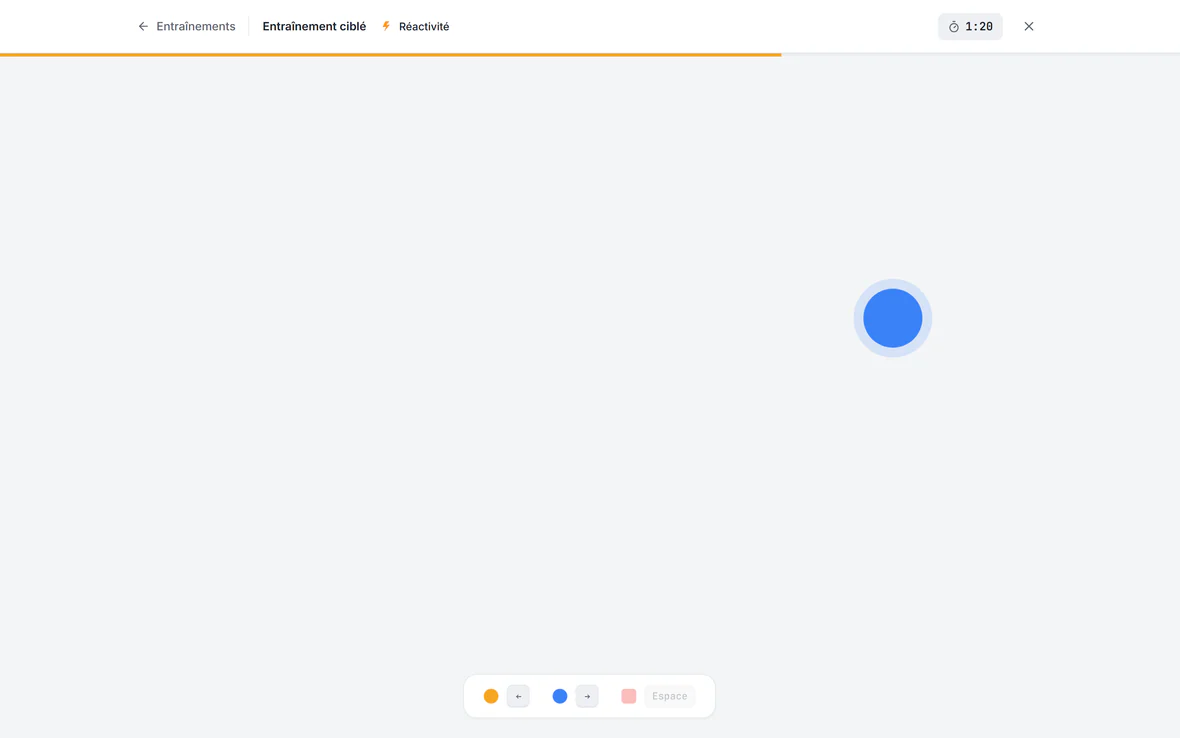This screenshot has height=738, width=1180.
Task: Click the stopwatch icon in the timer
Action: [x=953, y=27]
